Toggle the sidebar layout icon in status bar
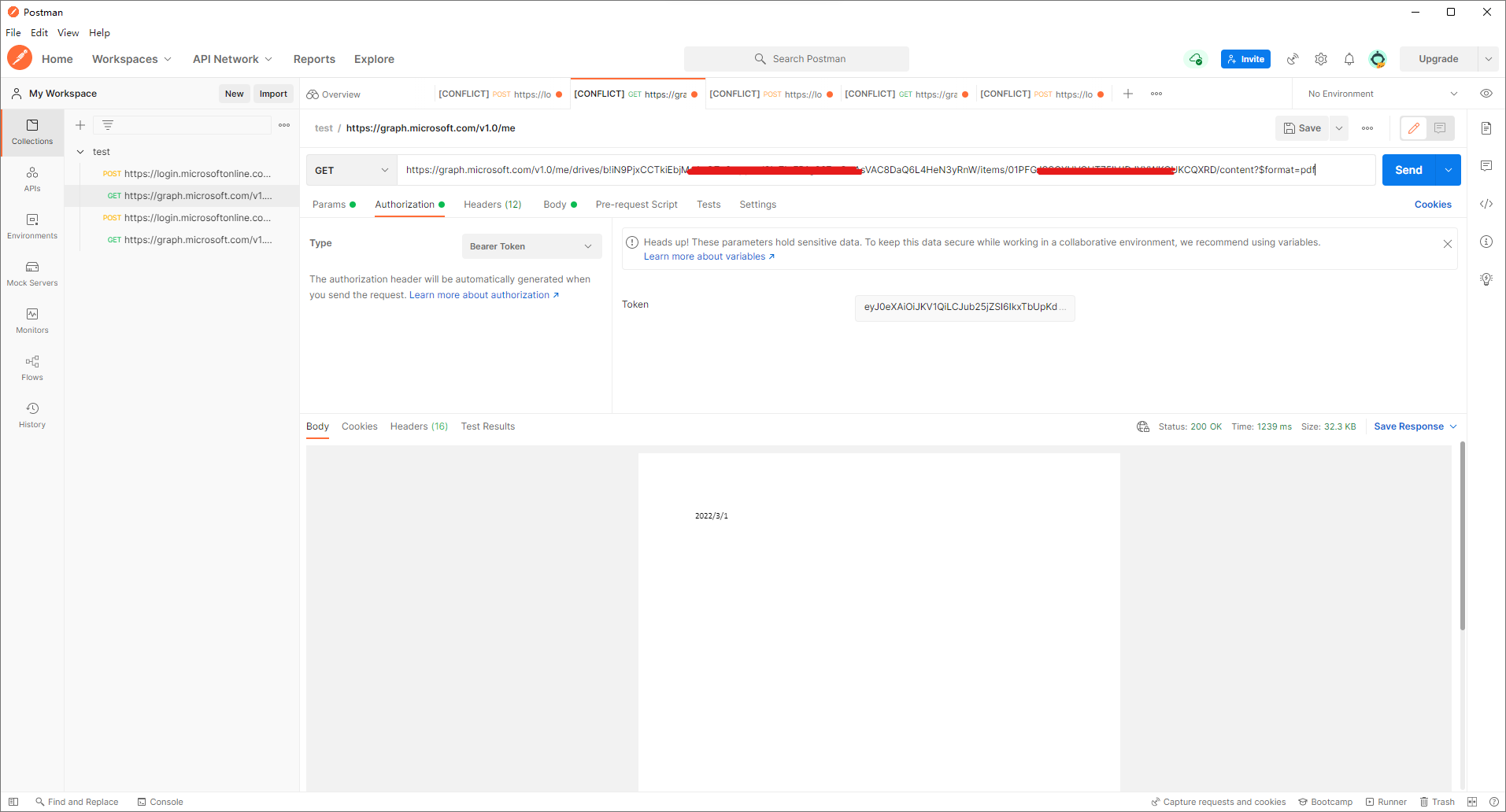This screenshot has height=812, width=1506. [13, 802]
